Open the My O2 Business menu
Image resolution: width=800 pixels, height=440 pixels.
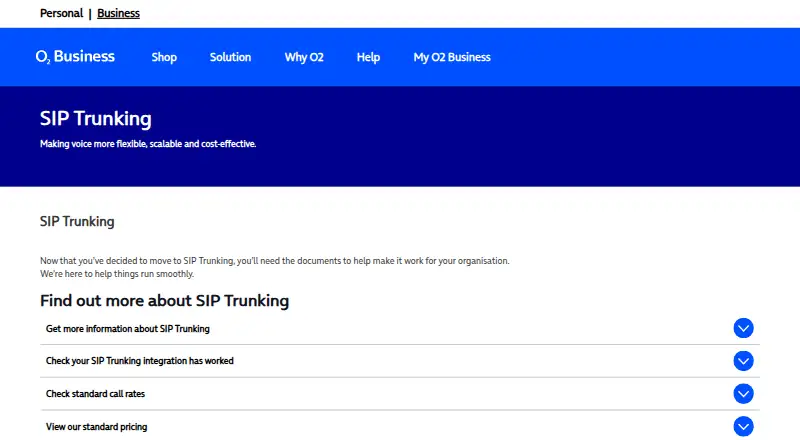click(x=452, y=57)
